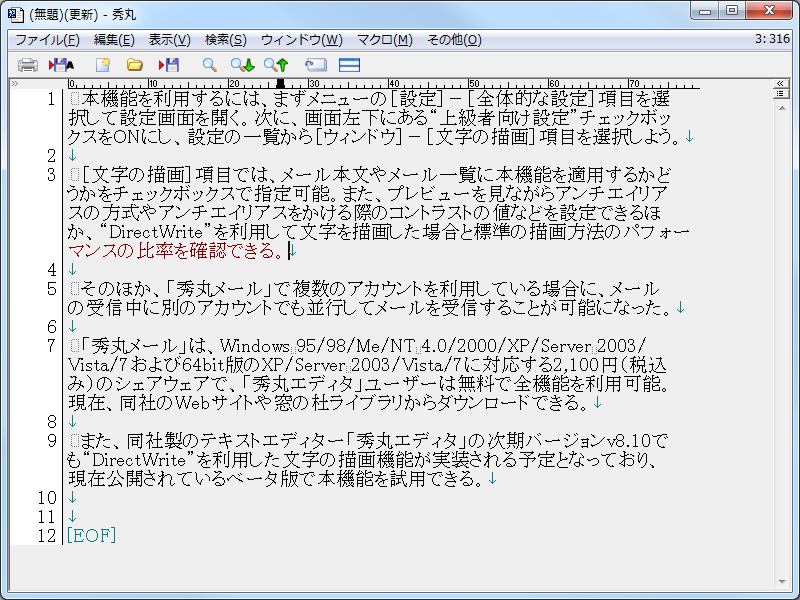Click the text 上級者向け設定 in paragraph 1
The height and width of the screenshot is (600, 800).
504,118
